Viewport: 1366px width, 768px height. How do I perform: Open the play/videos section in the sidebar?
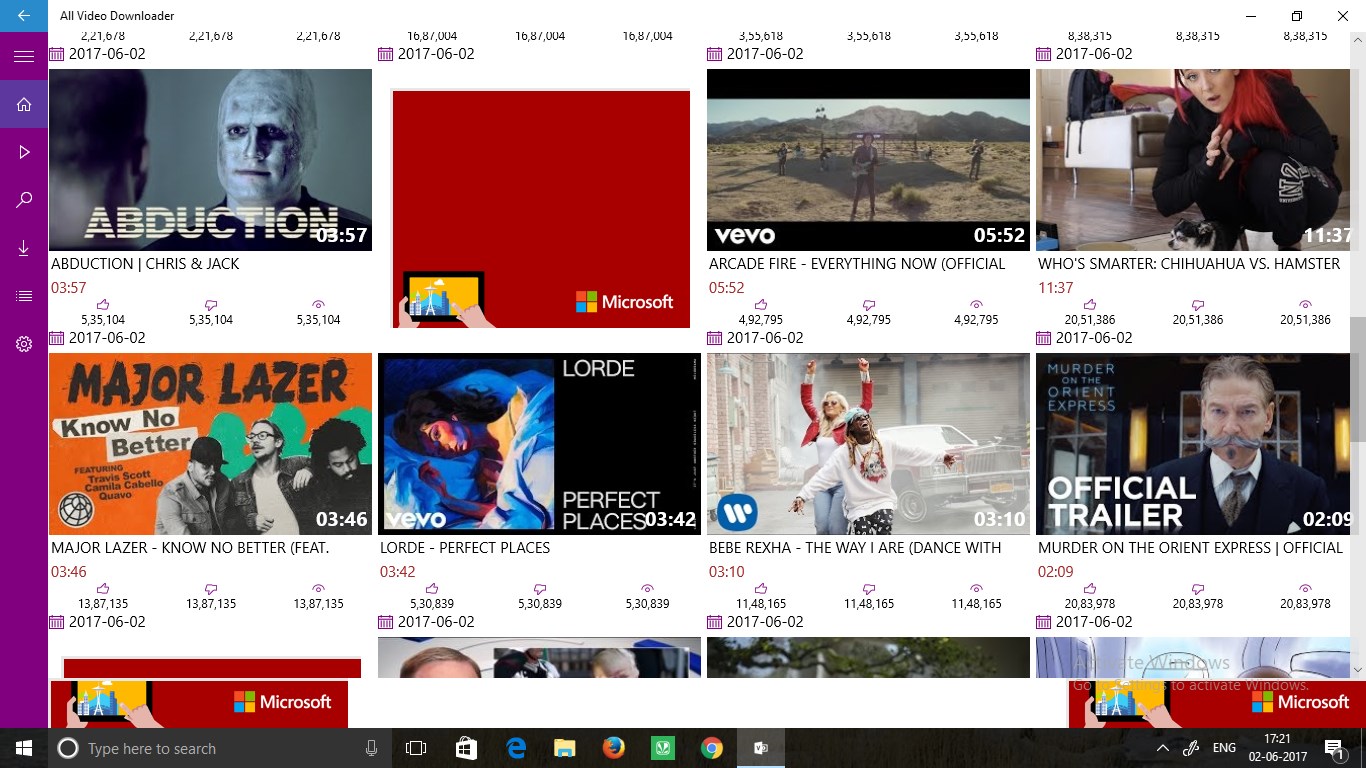24,152
